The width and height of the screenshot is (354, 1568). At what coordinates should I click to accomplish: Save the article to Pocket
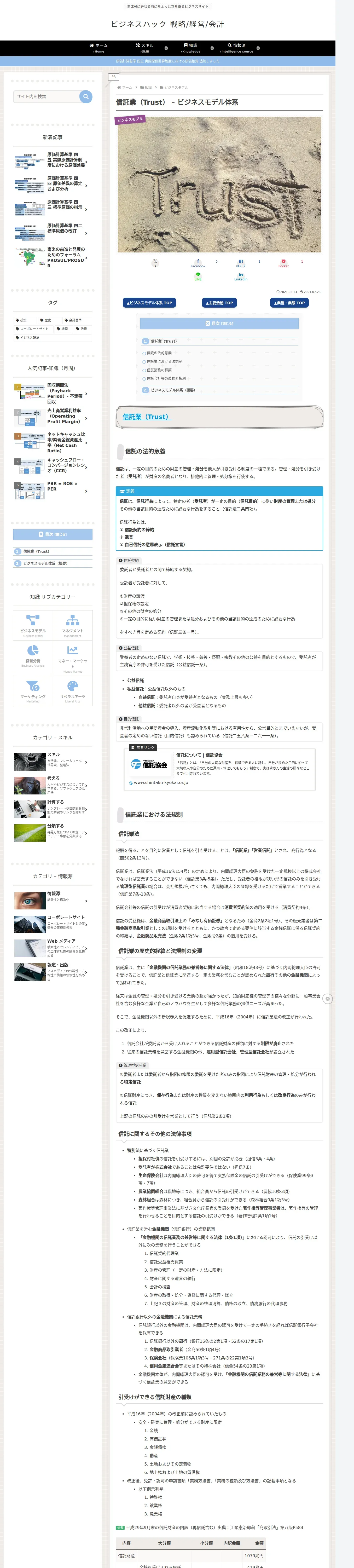click(283, 263)
